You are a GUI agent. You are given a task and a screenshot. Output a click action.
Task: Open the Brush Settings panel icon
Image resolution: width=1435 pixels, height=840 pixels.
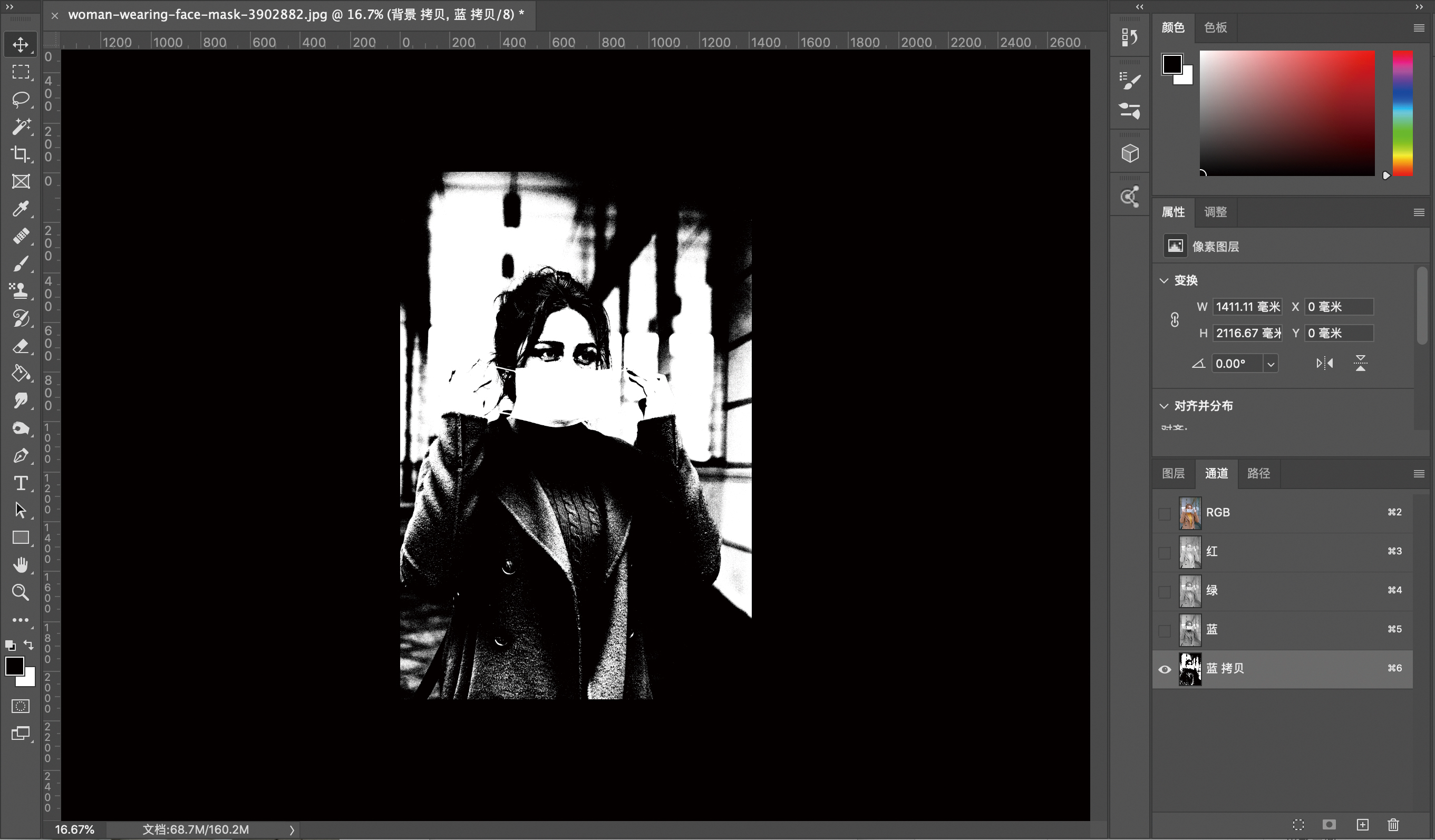[1130, 81]
